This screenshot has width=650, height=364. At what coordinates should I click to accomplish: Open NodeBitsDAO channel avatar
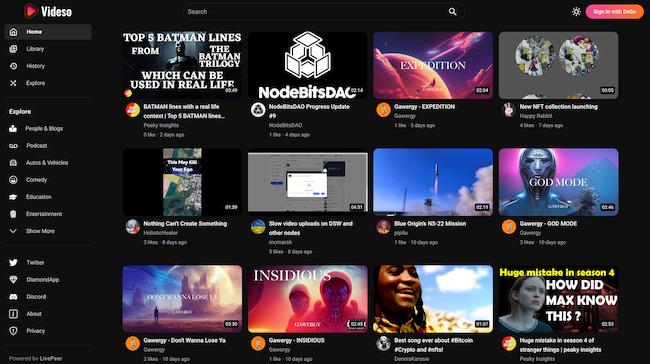[x=258, y=110]
